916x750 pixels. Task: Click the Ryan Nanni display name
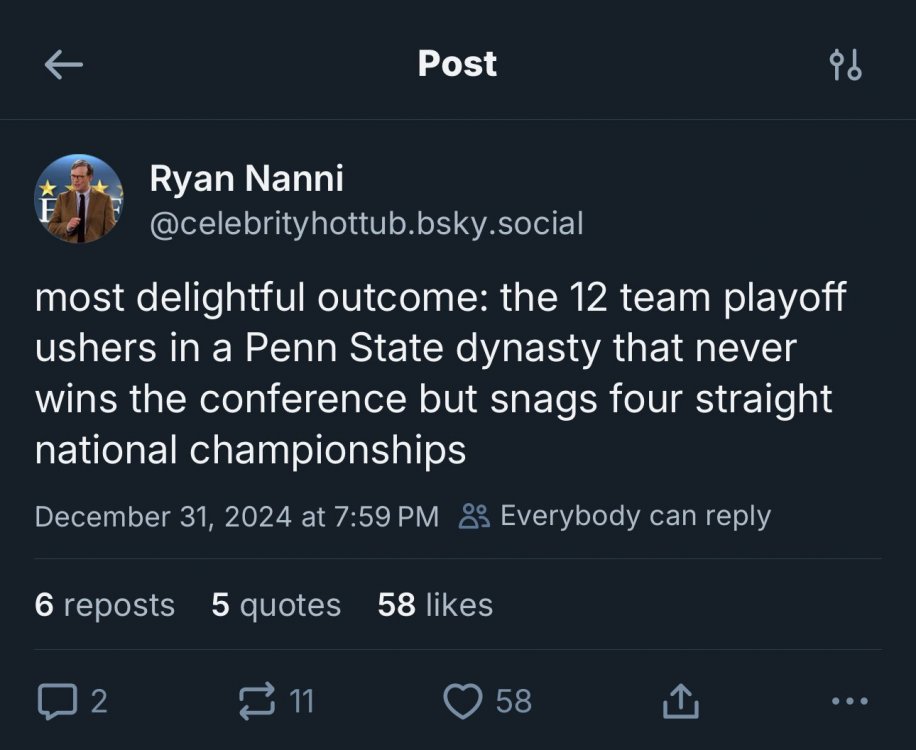coord(246,179)
